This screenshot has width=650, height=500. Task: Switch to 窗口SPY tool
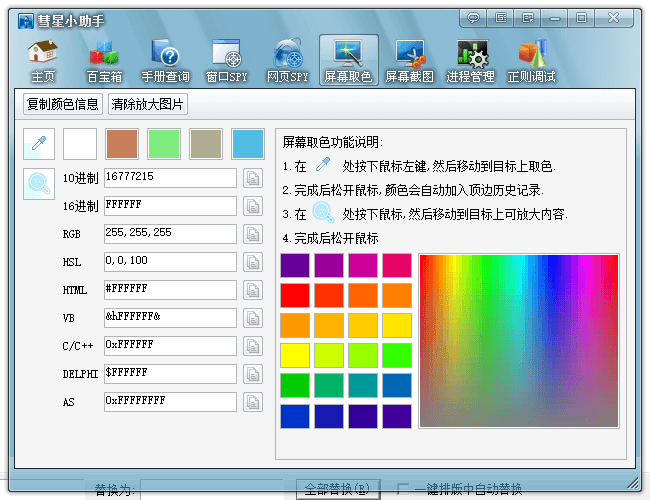pyautogui.click(x=226, y=61)
